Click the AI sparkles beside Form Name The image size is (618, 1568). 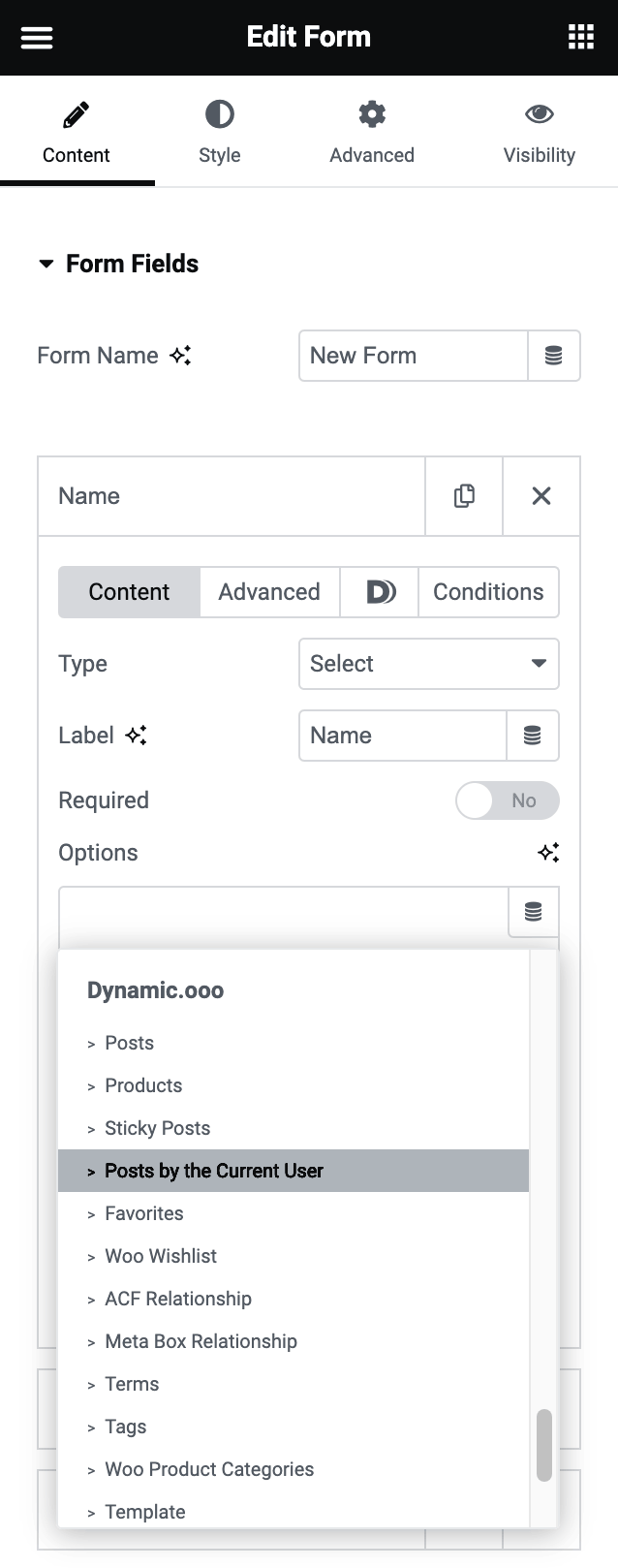pyautogui.click(x=183, y=356)
